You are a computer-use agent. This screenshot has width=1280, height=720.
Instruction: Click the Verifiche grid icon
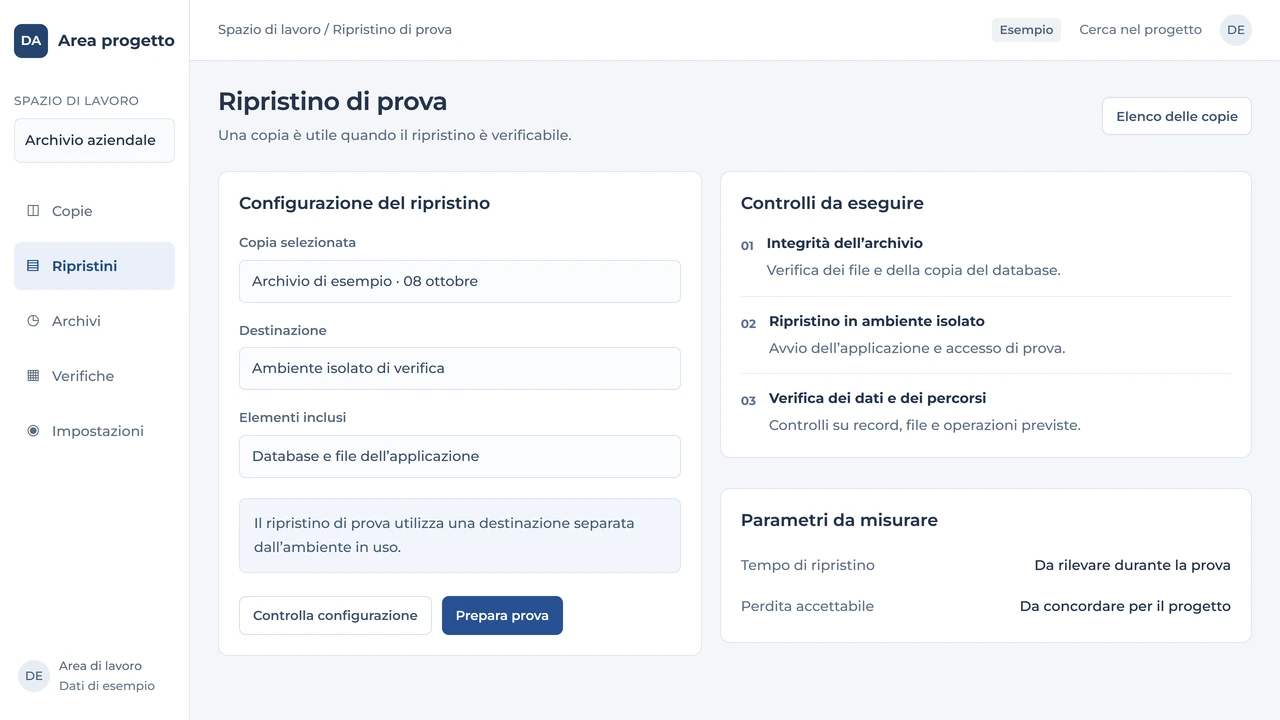click(33, 376)
